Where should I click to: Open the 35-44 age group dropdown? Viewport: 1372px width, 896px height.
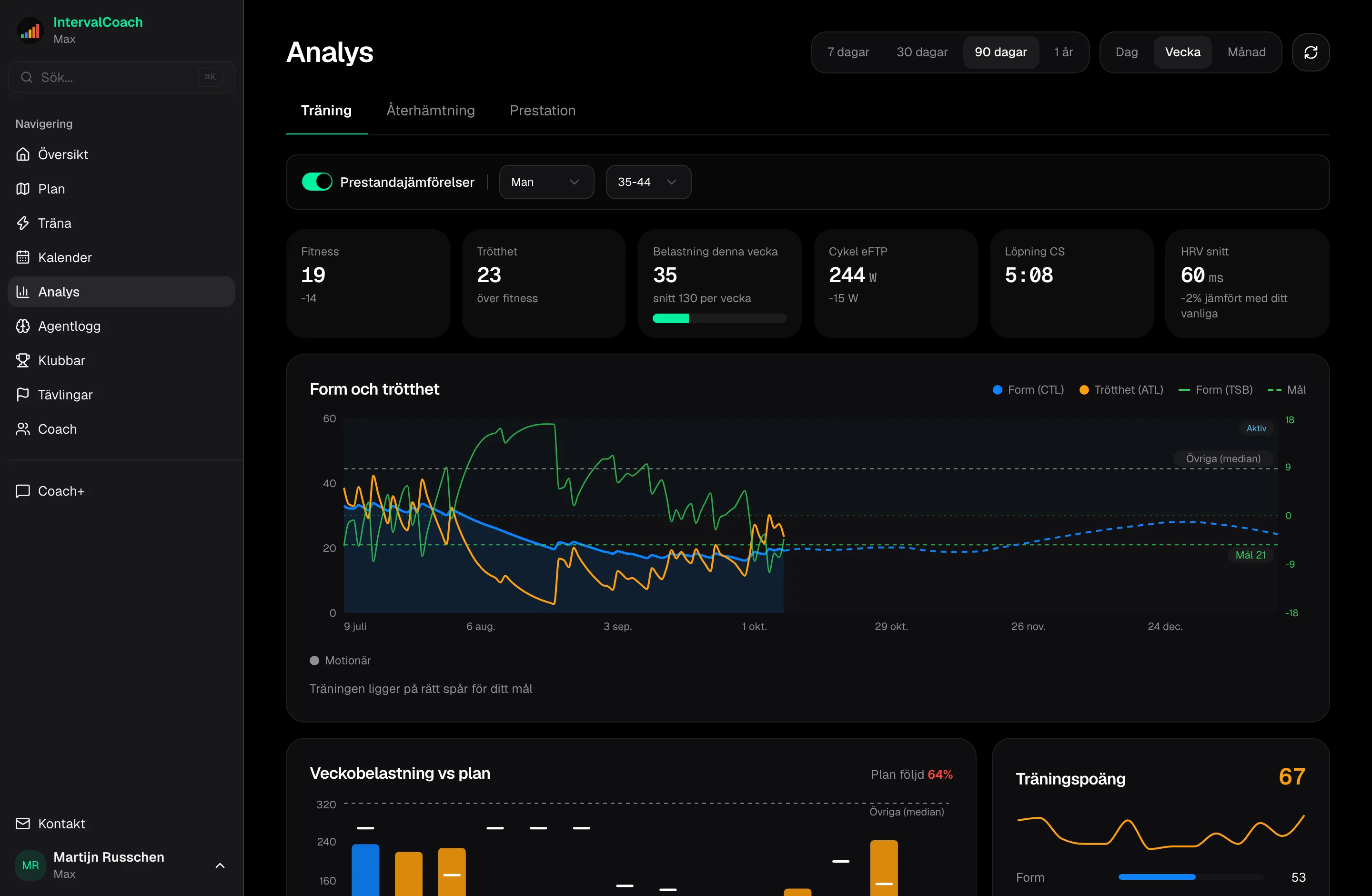(648, 182)
